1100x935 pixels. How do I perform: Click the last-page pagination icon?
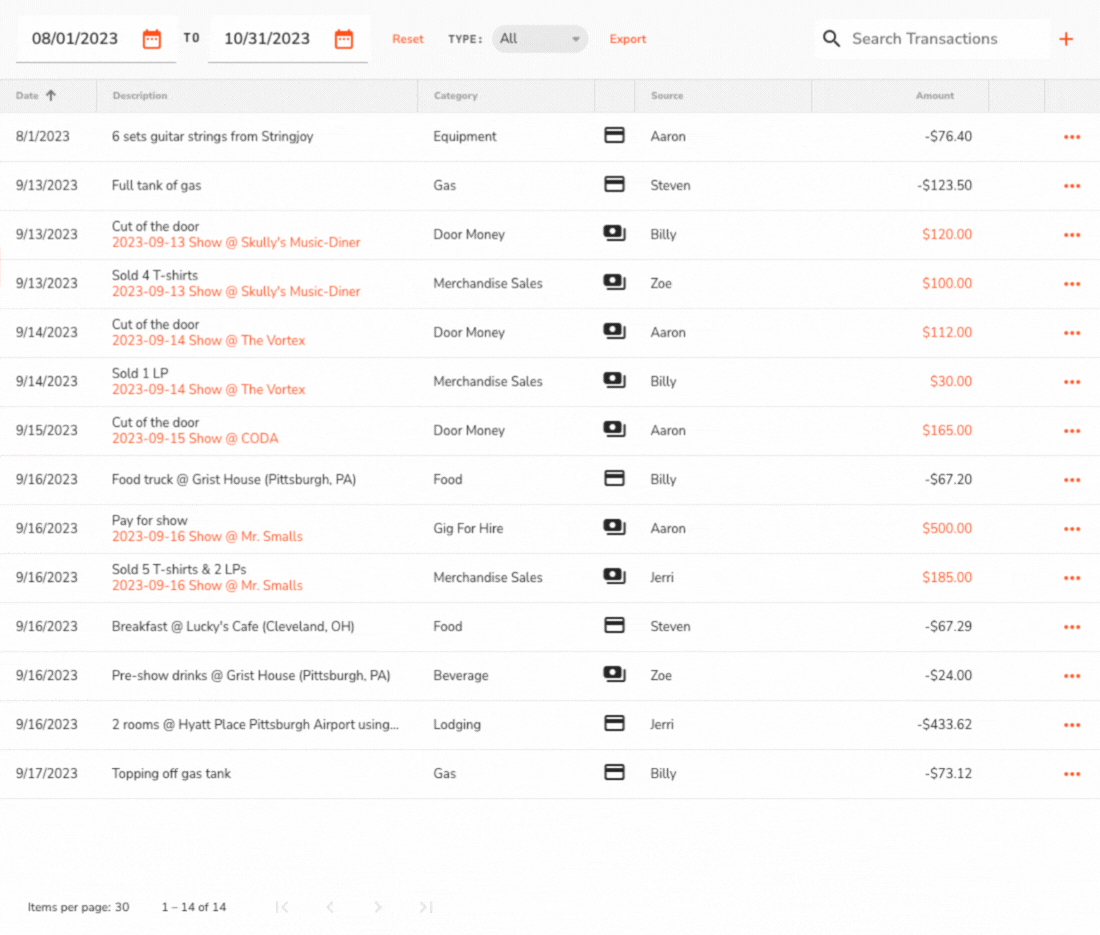coord(425,907)
